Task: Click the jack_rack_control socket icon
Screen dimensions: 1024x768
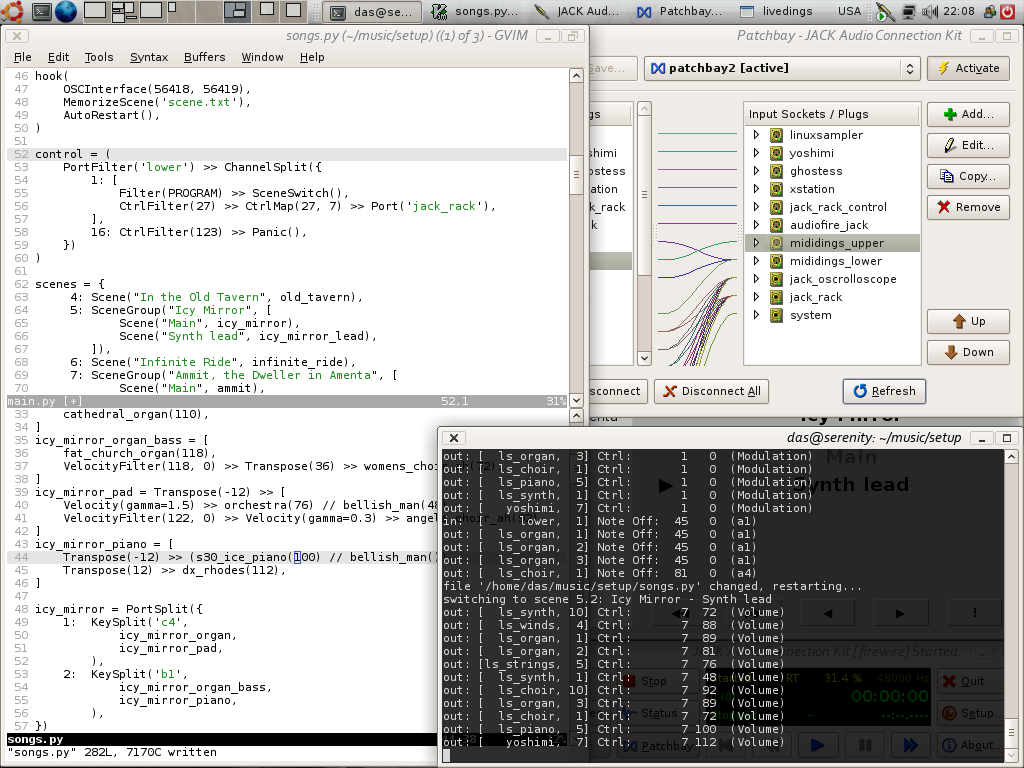Action: pyautogui.click(x=776, y=207)
